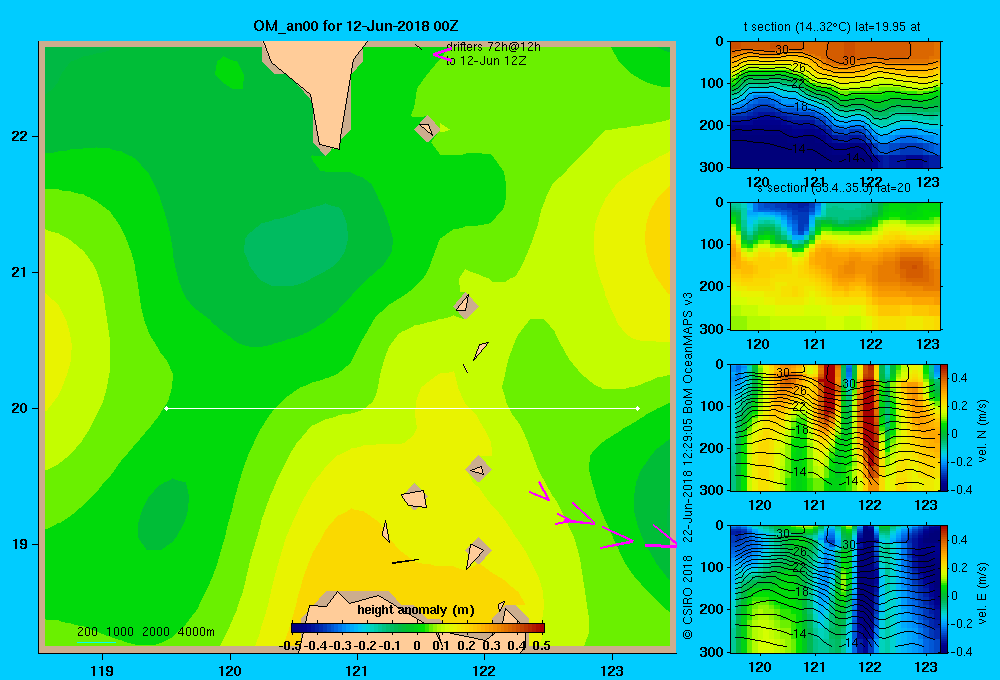
Task: Click "0.4" tick on the vel. N color bar
Action: click(x=960, y=378)
